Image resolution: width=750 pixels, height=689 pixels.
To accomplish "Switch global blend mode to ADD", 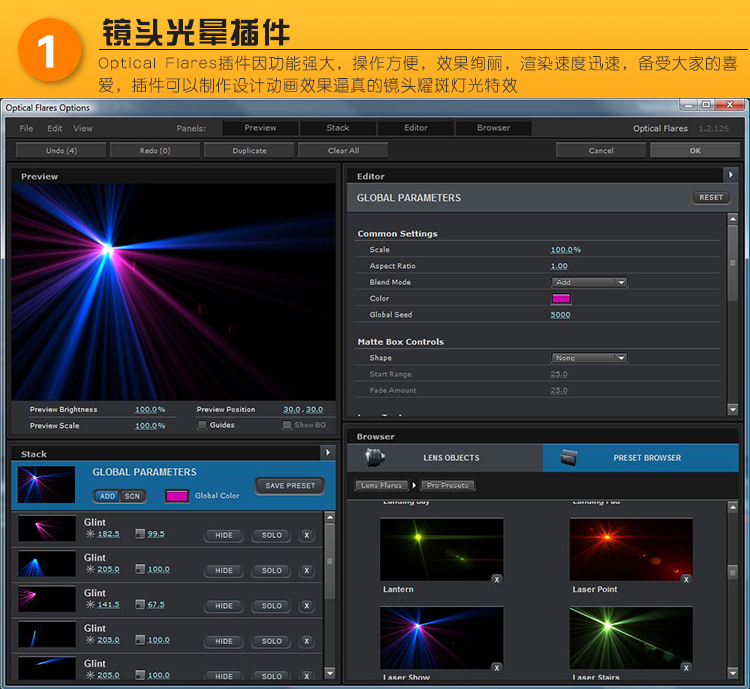I will point(107,496).
